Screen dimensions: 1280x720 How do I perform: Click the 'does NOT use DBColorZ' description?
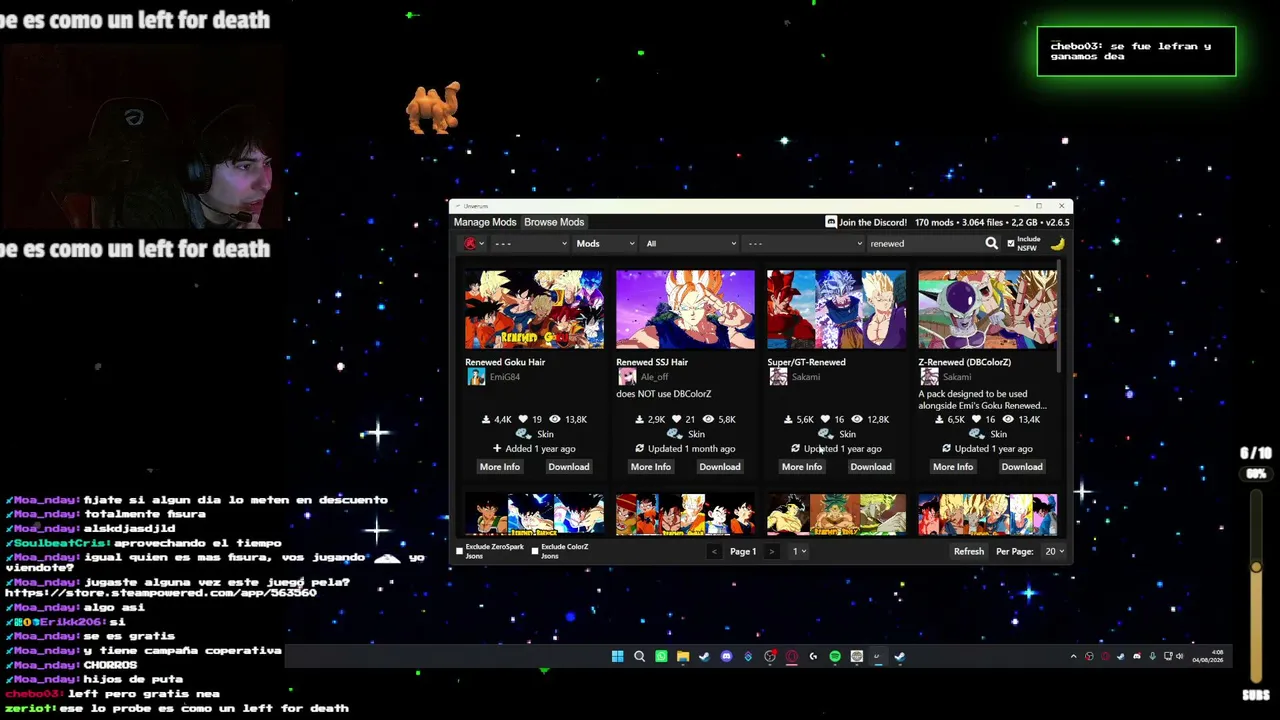(664, 394)
